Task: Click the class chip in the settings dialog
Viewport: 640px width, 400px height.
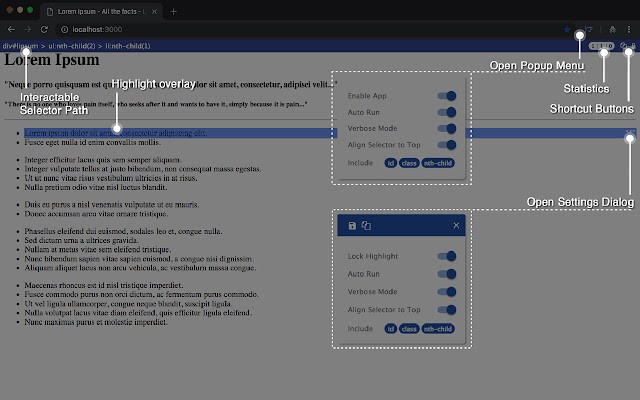Action: pyautogui.click(x=409, y=329)
